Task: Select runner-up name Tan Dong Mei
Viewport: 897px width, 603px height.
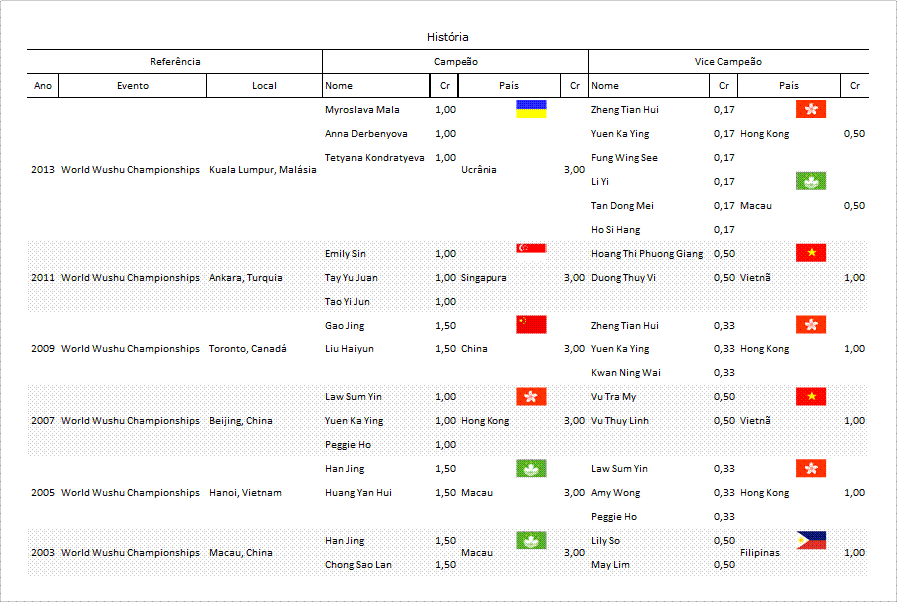Action: pyautogui.click(x=622, y=206)
